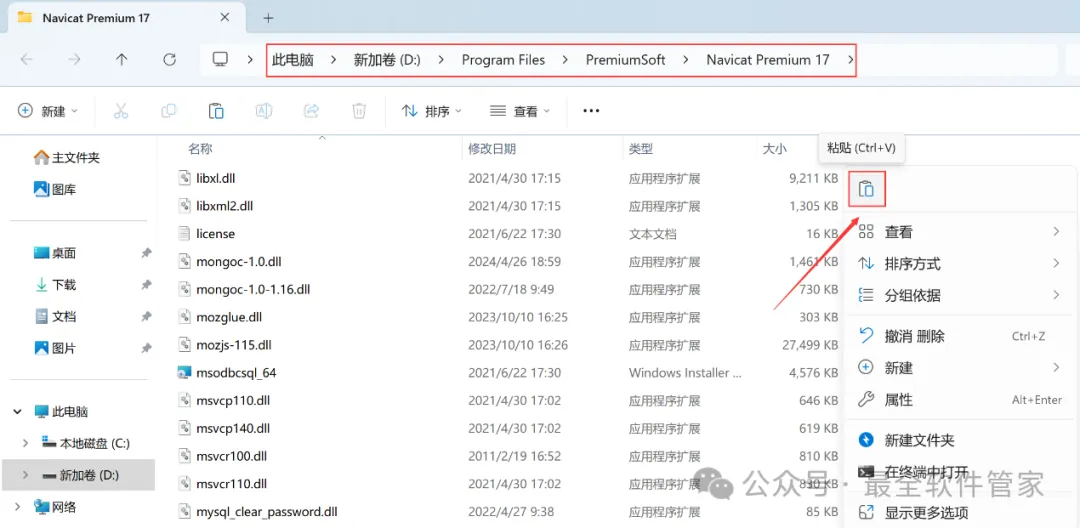This screenshot has width=1080, height=528.
Task: Choose 显示更多选项 in context menu
Action: pyautogui.click(x=958, y=513)
